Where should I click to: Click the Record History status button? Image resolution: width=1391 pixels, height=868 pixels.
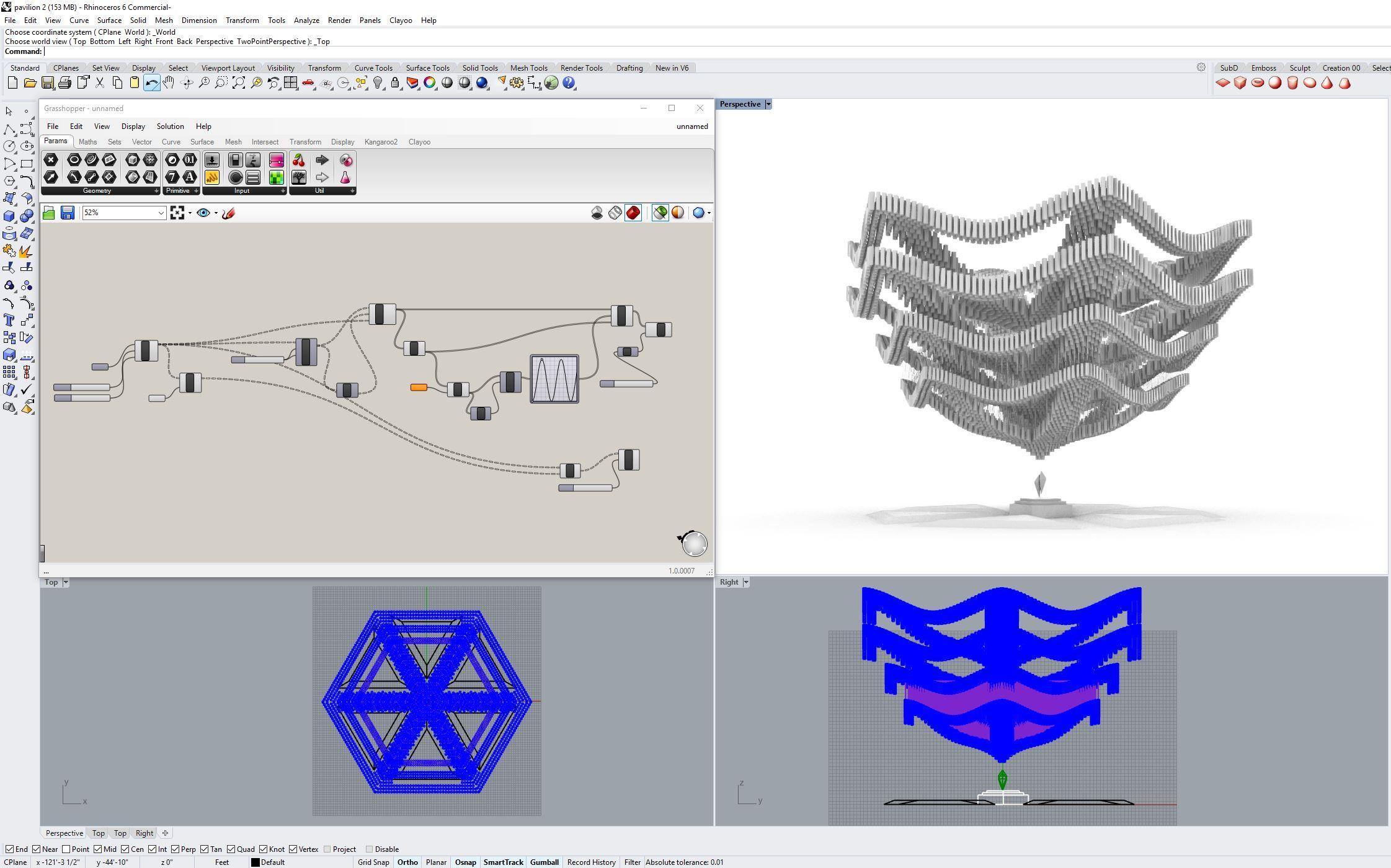point(591,862)
